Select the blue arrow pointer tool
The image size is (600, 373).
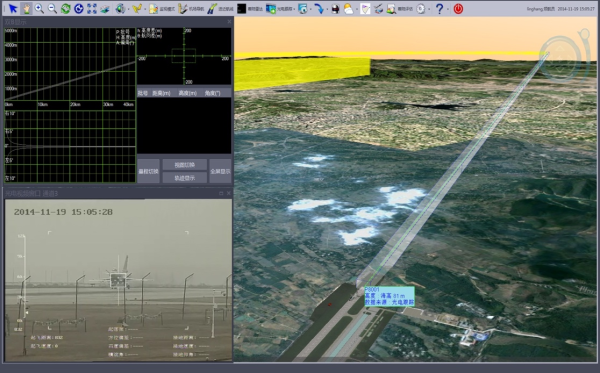13,8
